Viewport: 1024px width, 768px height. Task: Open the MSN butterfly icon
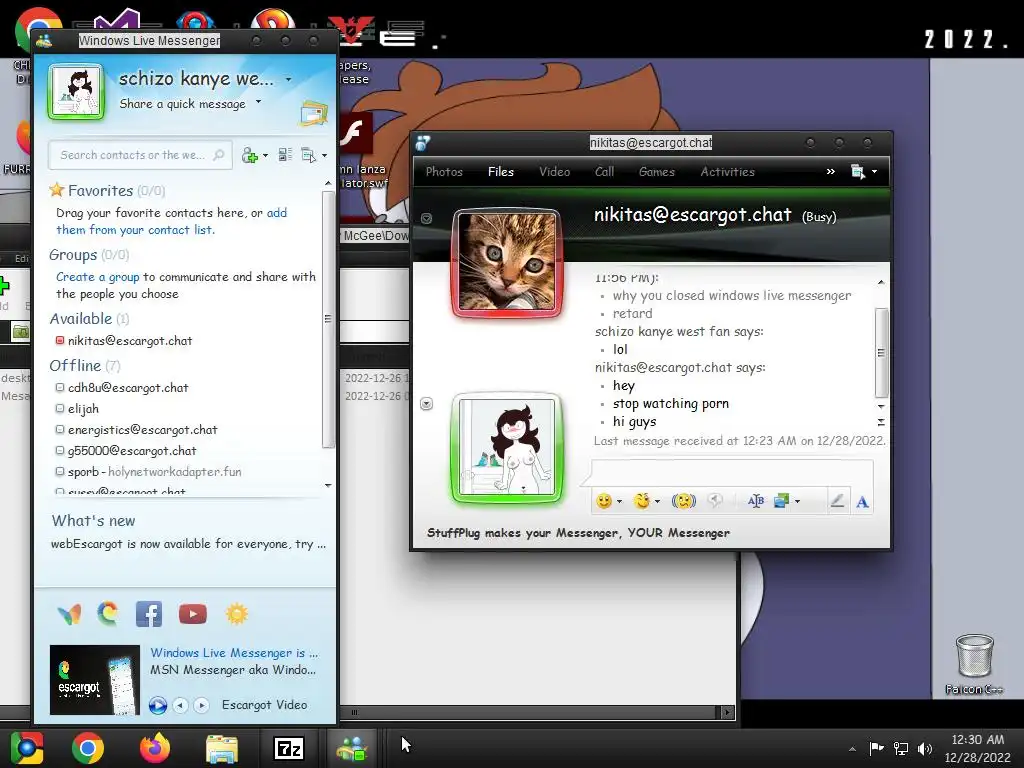click(69, 614)
